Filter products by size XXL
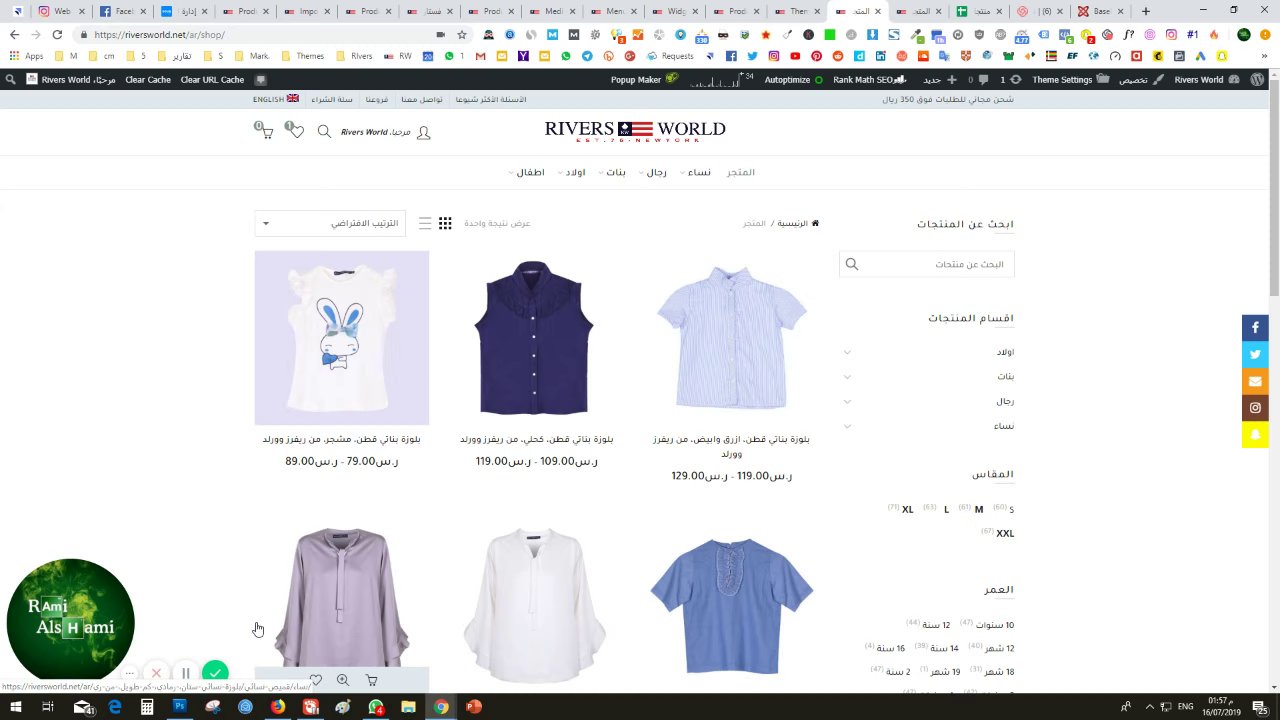 (x=1005, y=533)
